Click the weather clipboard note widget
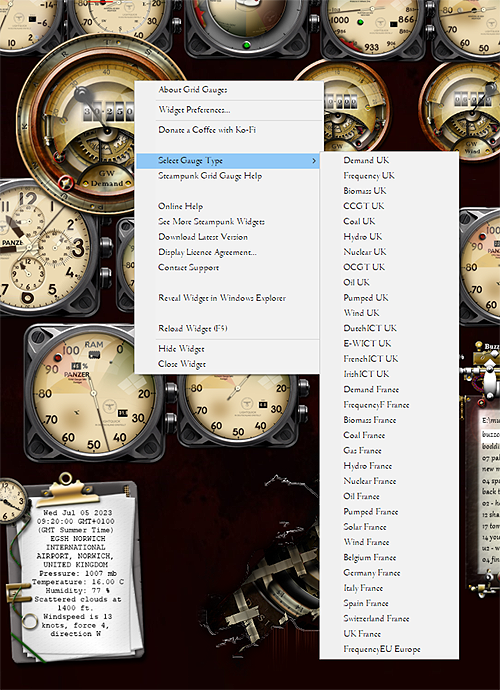Image resolution: width=500 pixels, height=690 pixels. [75, 572]
